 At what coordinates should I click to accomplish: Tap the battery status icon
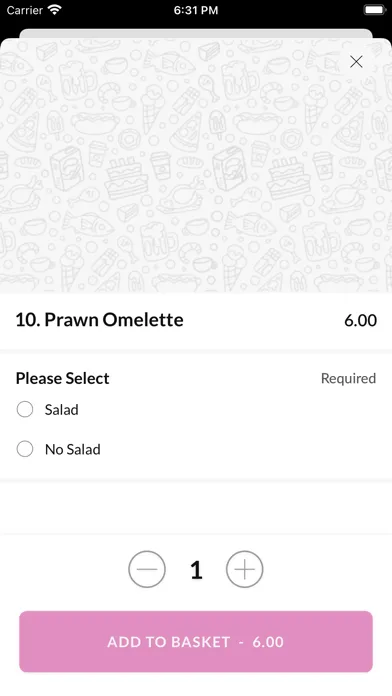pyautogui.click(x=374, y=10)
